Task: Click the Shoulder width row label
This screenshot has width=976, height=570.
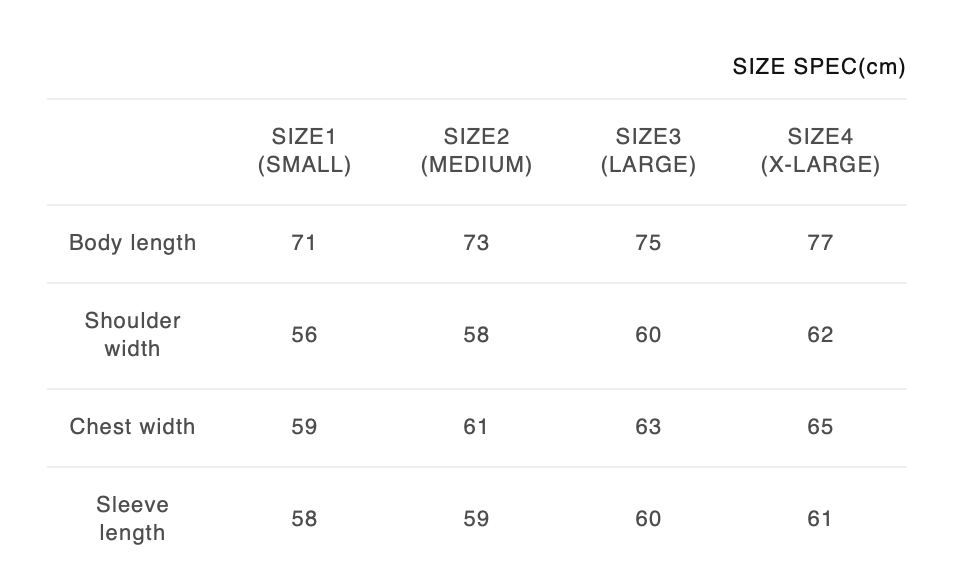Action: click(132, 335)
